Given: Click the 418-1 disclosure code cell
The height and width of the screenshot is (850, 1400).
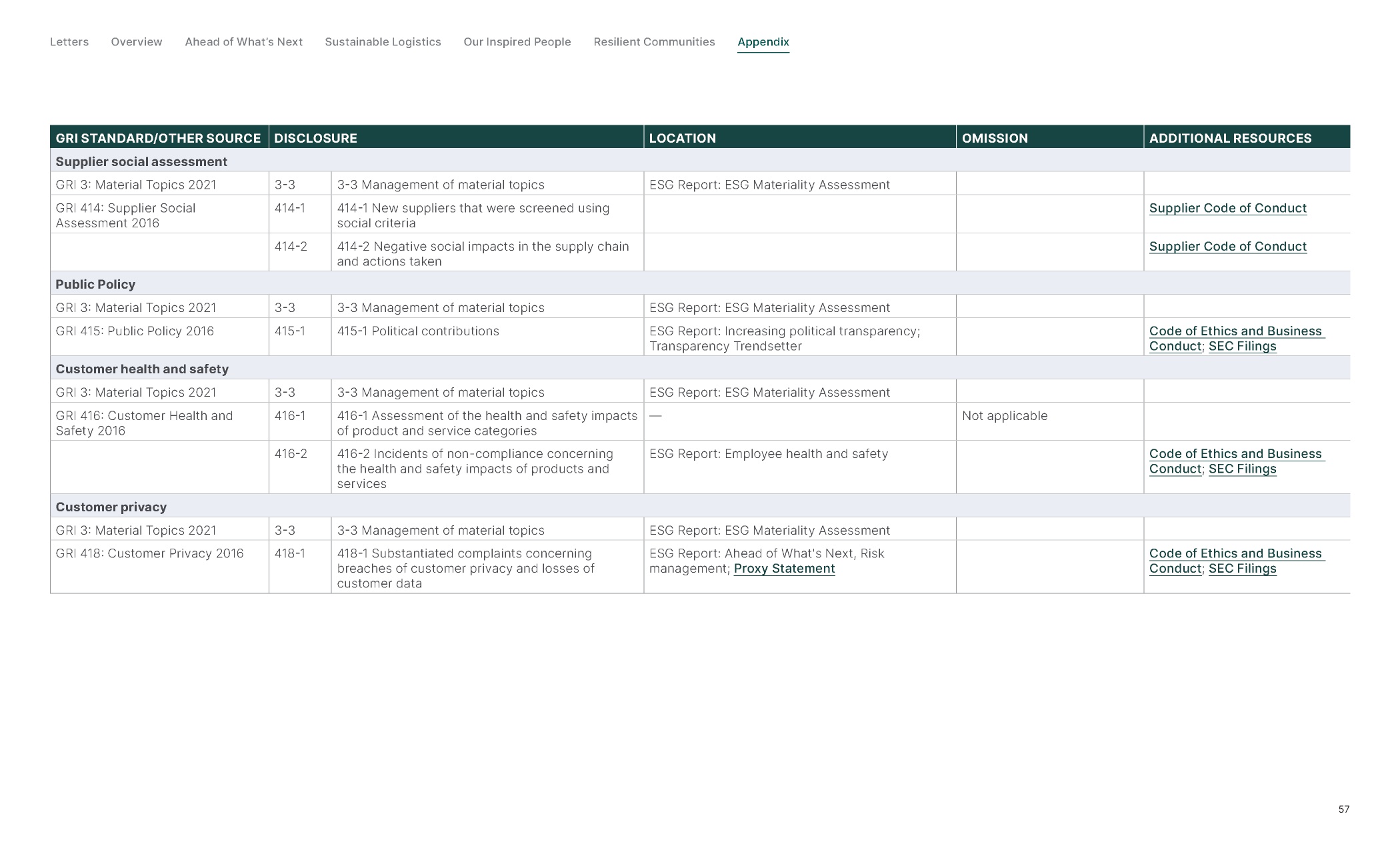Looking at the screenshot, I should click(300, 567).
